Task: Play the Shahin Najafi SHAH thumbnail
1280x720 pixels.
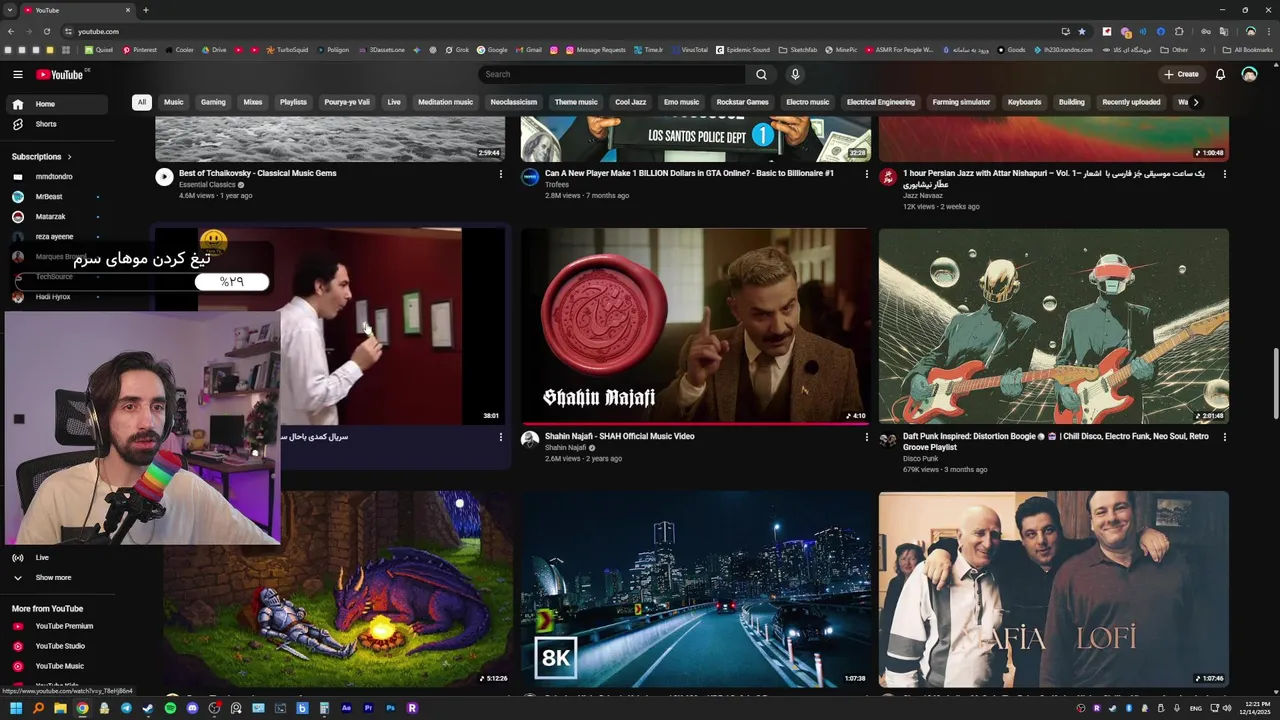Action: coord(696,326)
